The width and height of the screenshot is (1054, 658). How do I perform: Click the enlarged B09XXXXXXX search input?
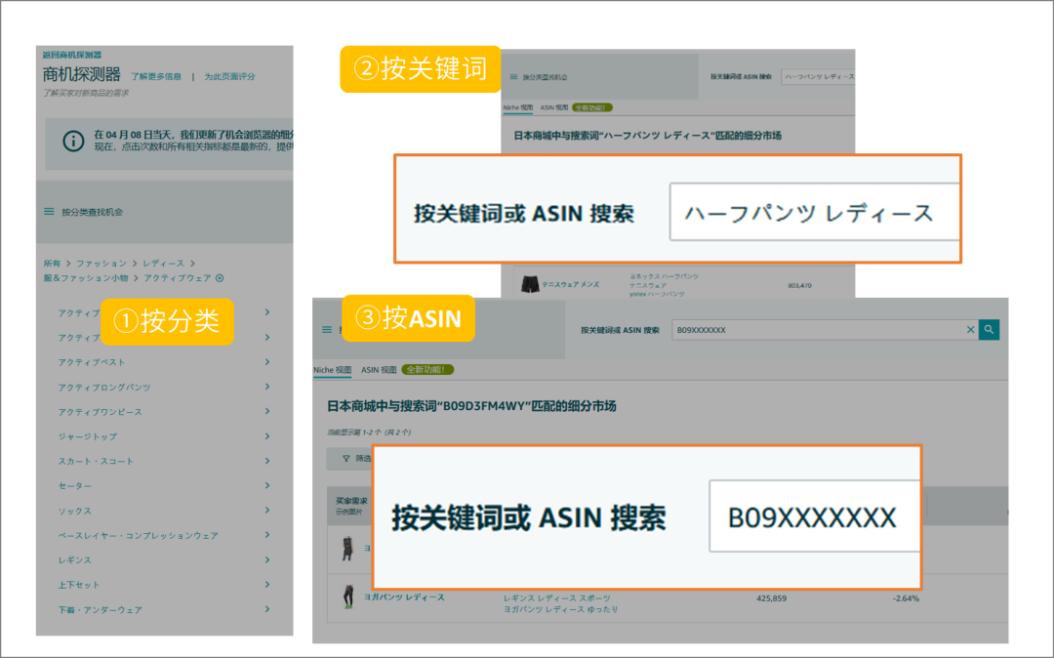[x=812, y=518]
